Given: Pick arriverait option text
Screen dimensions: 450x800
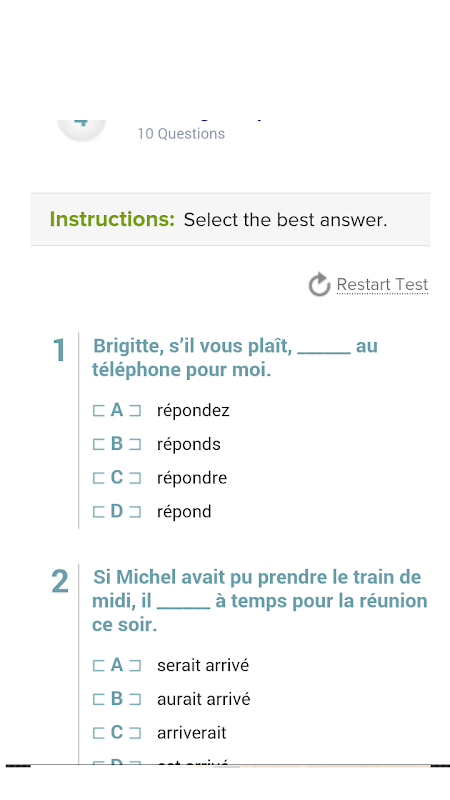Looking at the screenshot, I should (192, 733).
